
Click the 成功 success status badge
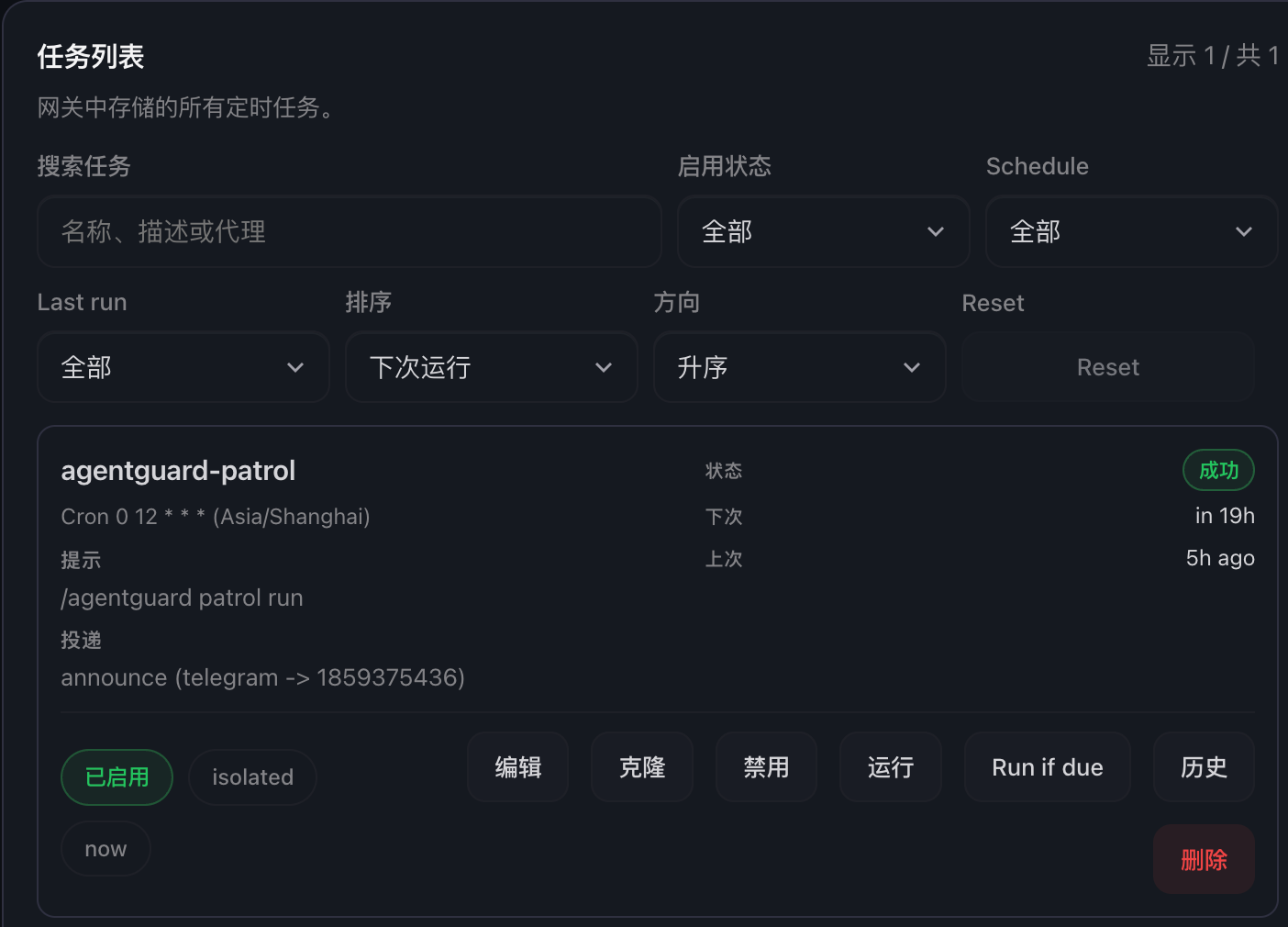[x=1218, y=470]
